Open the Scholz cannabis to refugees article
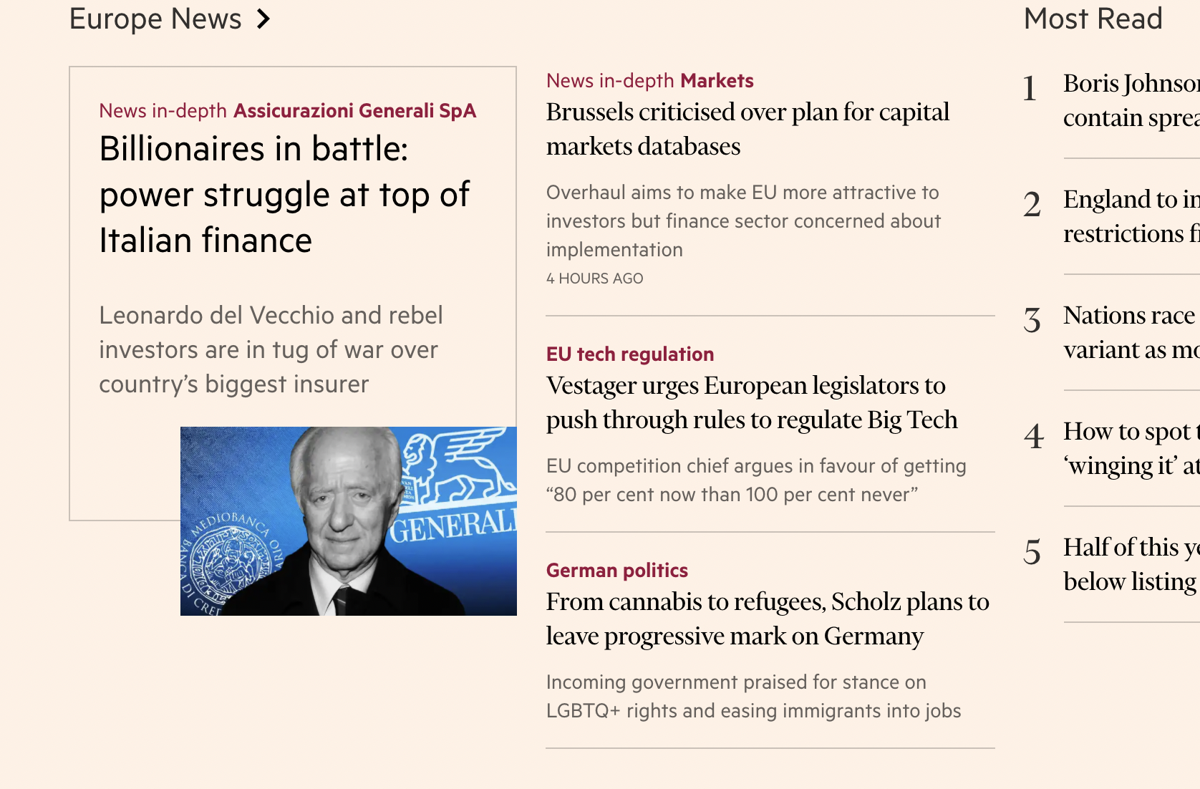The height and width of the screenshot is (789, 1200). (x=767, y=619)
